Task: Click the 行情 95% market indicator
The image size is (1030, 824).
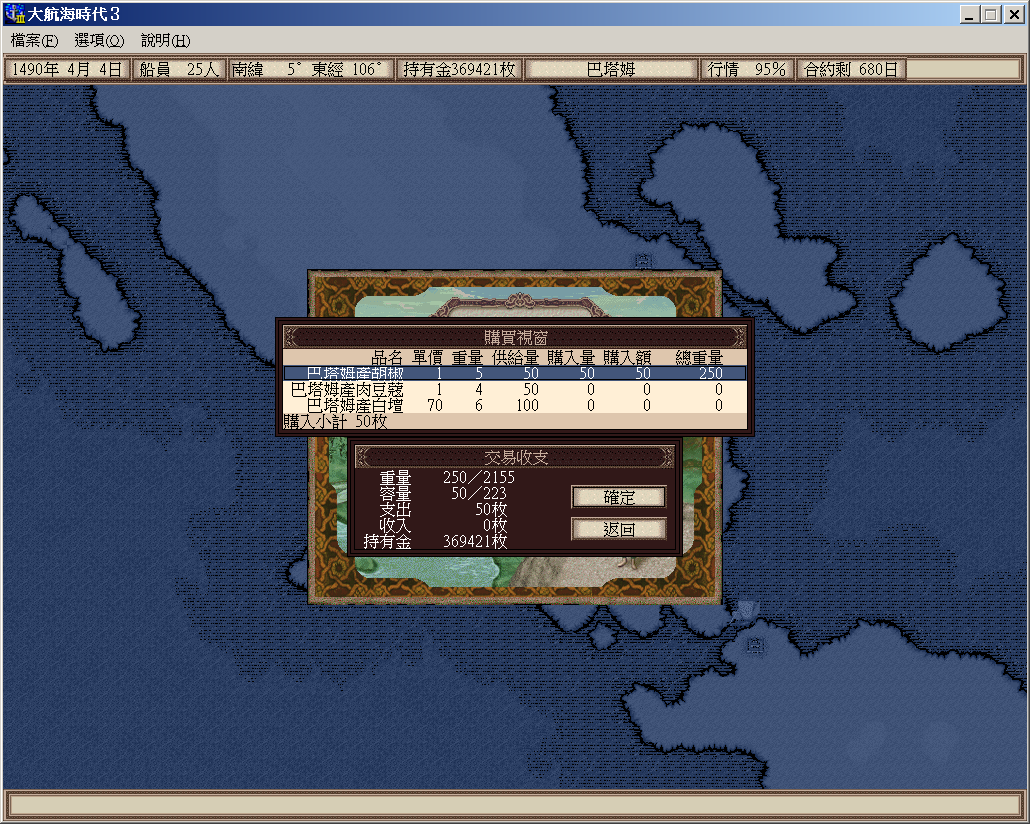Action: click(x=747, y=70)
